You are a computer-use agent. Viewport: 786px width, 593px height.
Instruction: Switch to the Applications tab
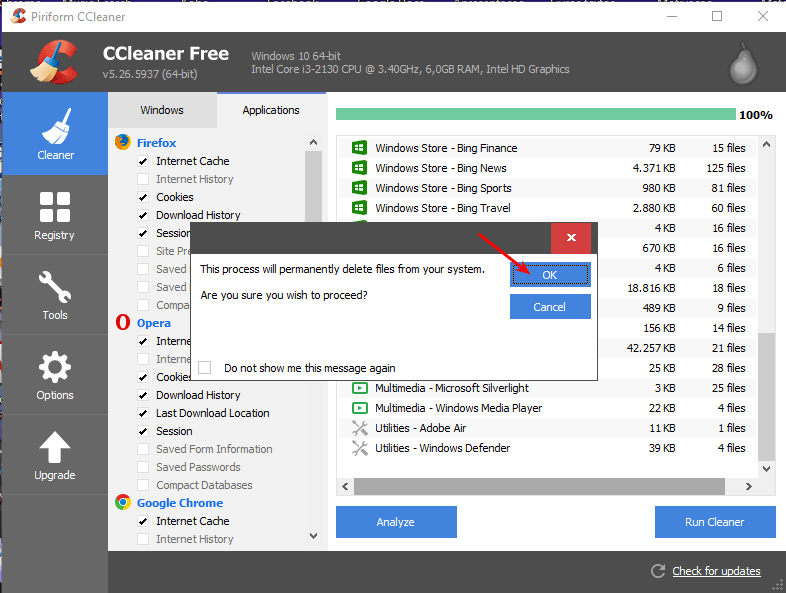(271, 110)
